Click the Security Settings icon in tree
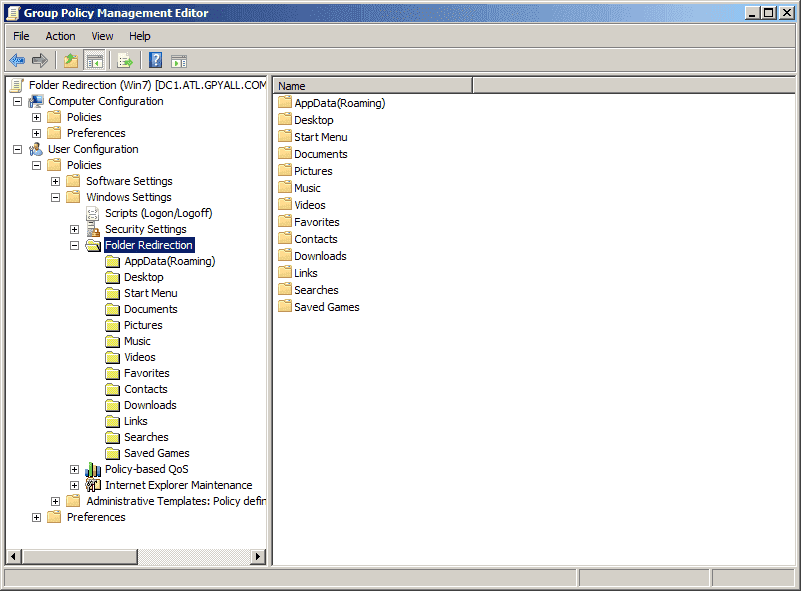Image resolution: width=801 pixels, height=591 pixels. (x=92, y=229)
